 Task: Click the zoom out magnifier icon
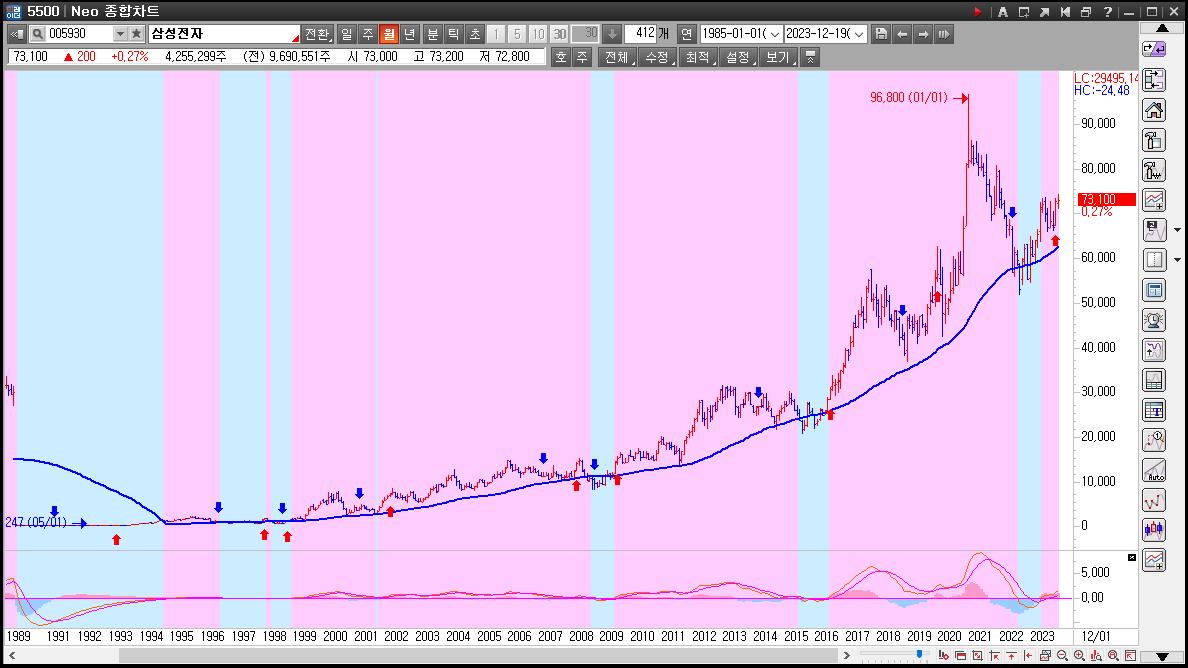tap(1062, 656)
